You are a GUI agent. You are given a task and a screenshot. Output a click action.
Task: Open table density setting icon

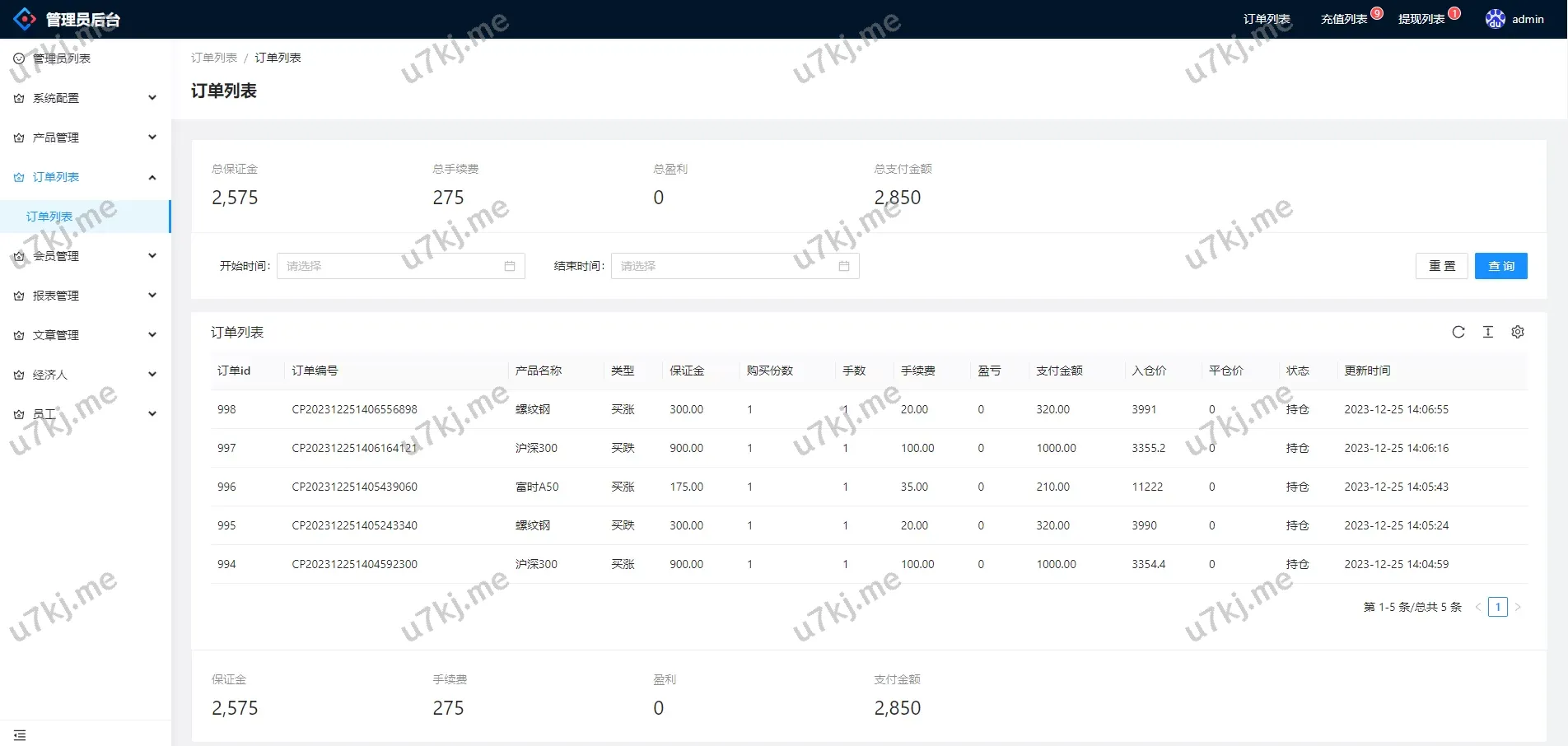1487,332
